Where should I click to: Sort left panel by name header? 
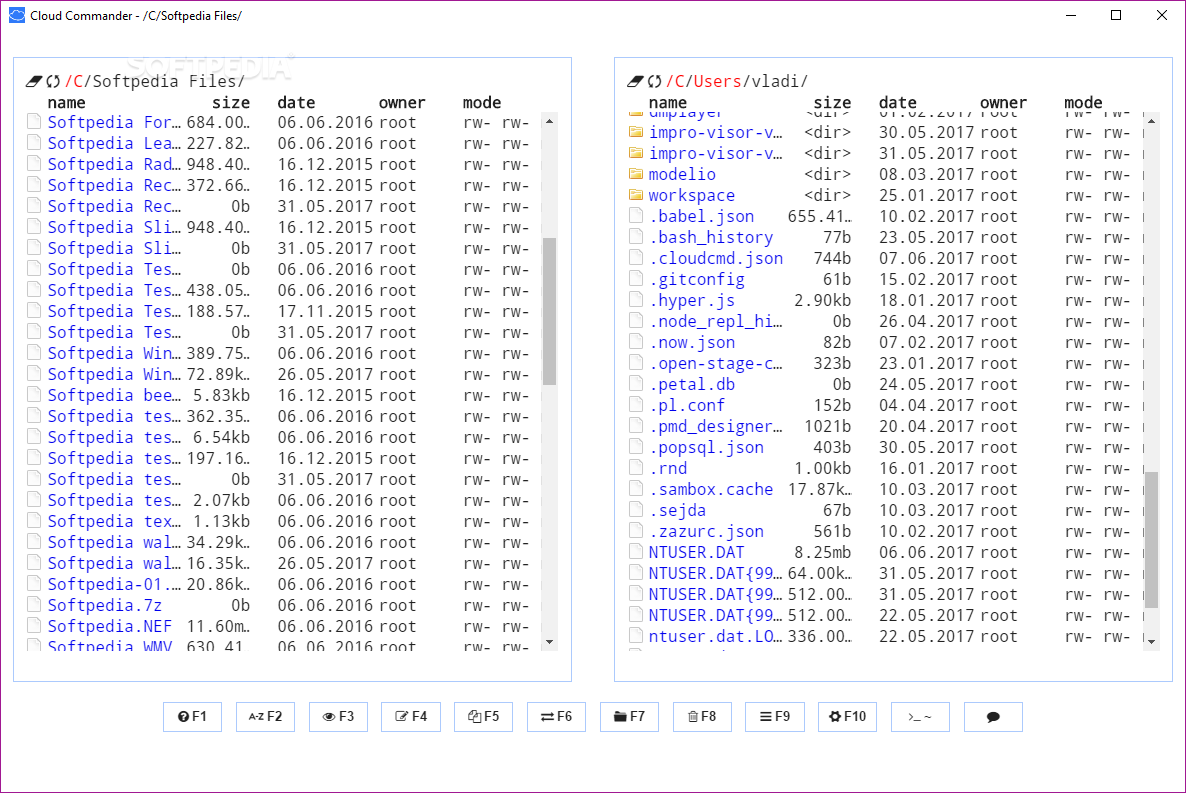[x=67, y=102]
